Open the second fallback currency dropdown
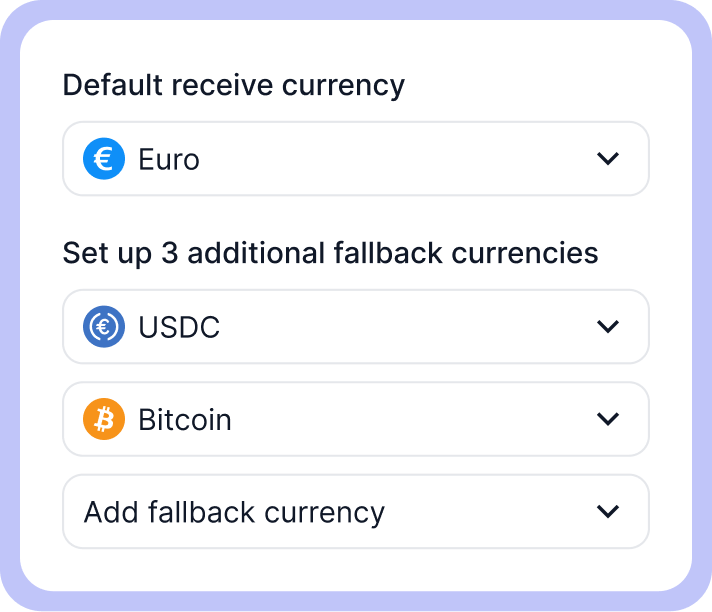The height and width of the screenshot is (612, 712). (356, 419)
